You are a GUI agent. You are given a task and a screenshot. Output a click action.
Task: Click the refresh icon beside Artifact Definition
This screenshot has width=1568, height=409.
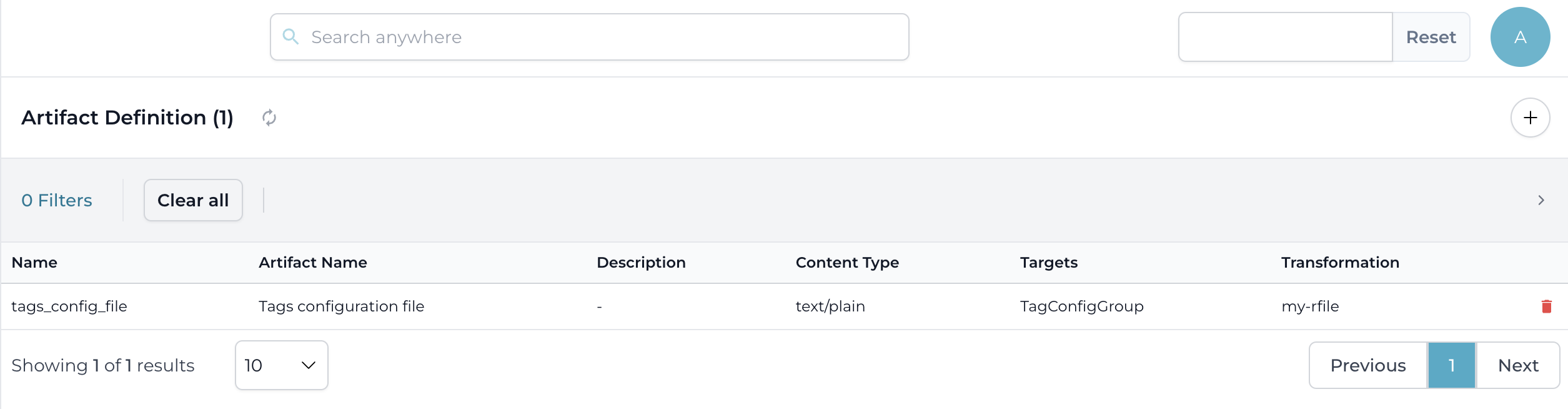[x=269, y=118]
